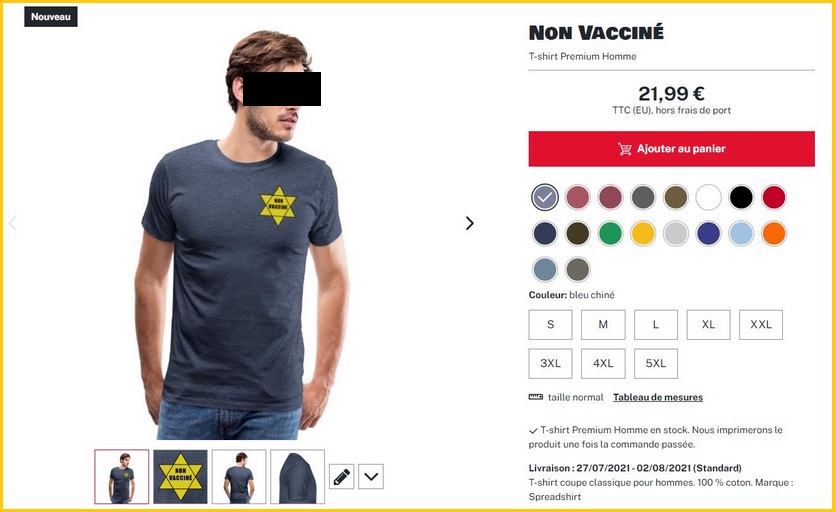This screenshot has height=512, width=836.
Task: Open the Tableau de mesures link
Action: click(657, 397)
